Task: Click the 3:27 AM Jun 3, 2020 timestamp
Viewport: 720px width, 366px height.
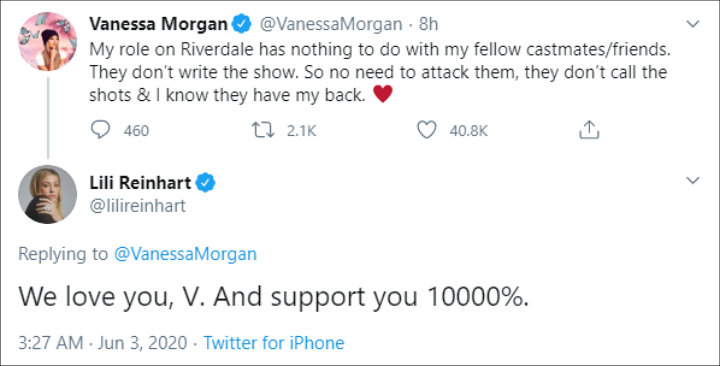Action: click(x=103, y=343)
